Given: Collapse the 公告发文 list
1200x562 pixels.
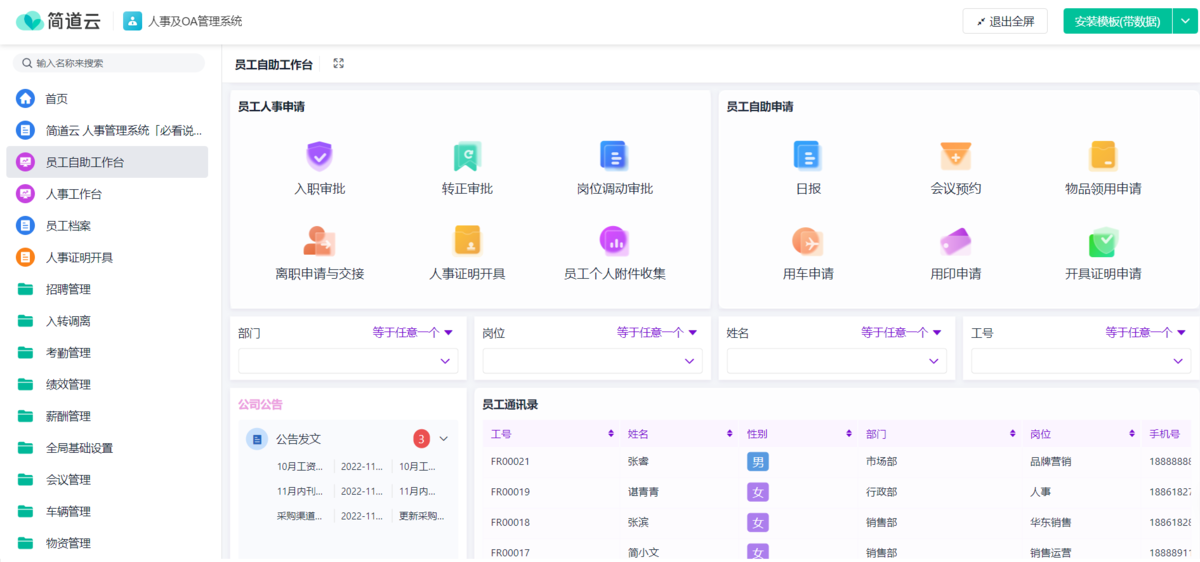Looking at the screenshot, I should point(444,438).
